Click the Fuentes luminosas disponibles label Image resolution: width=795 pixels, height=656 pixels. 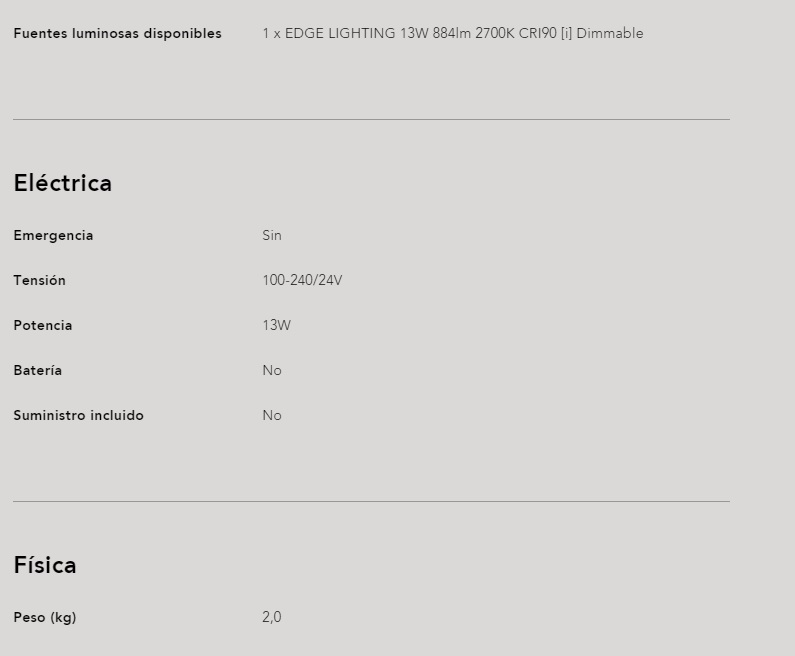click(x=118, y=33)
